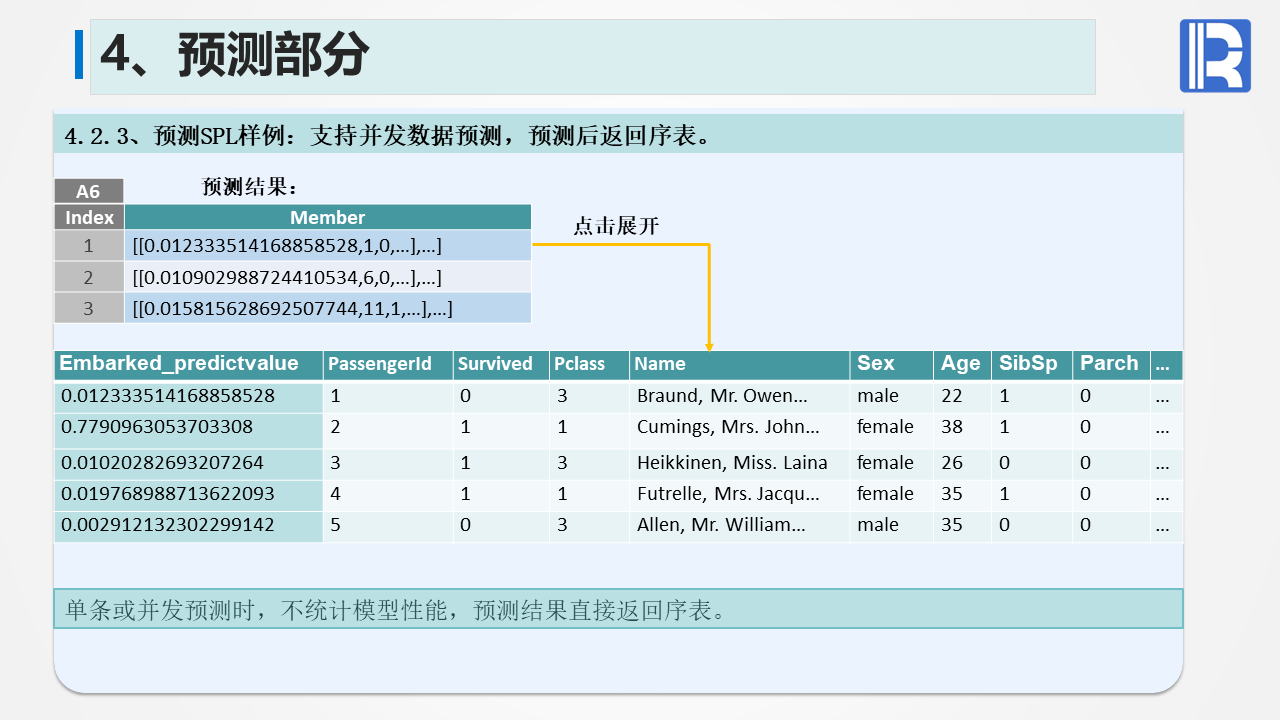
Task: Click the SibSp column header
Action: click(1032, 364)
